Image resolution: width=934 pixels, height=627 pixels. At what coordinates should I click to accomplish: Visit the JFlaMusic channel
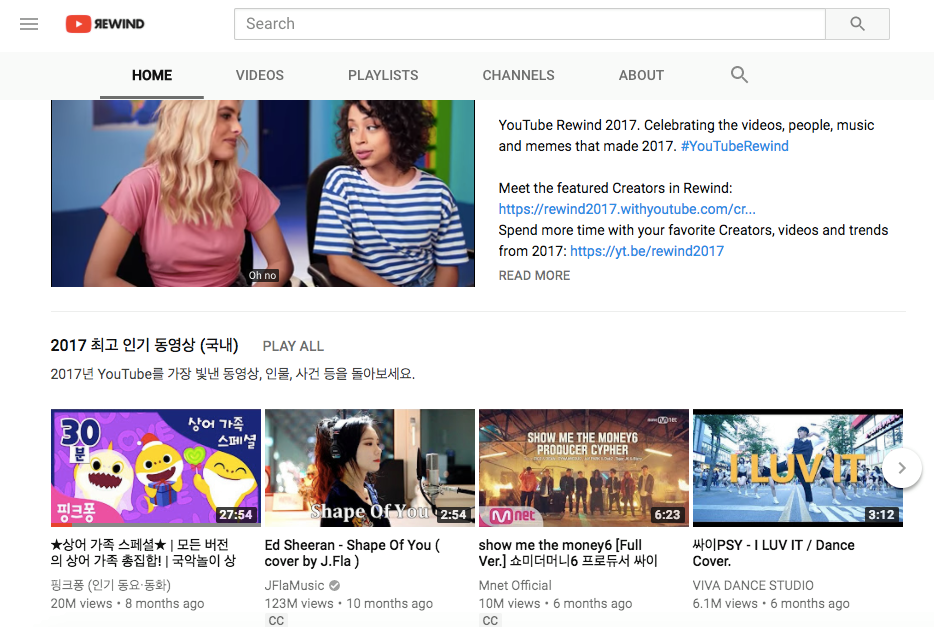coord(294,585)
